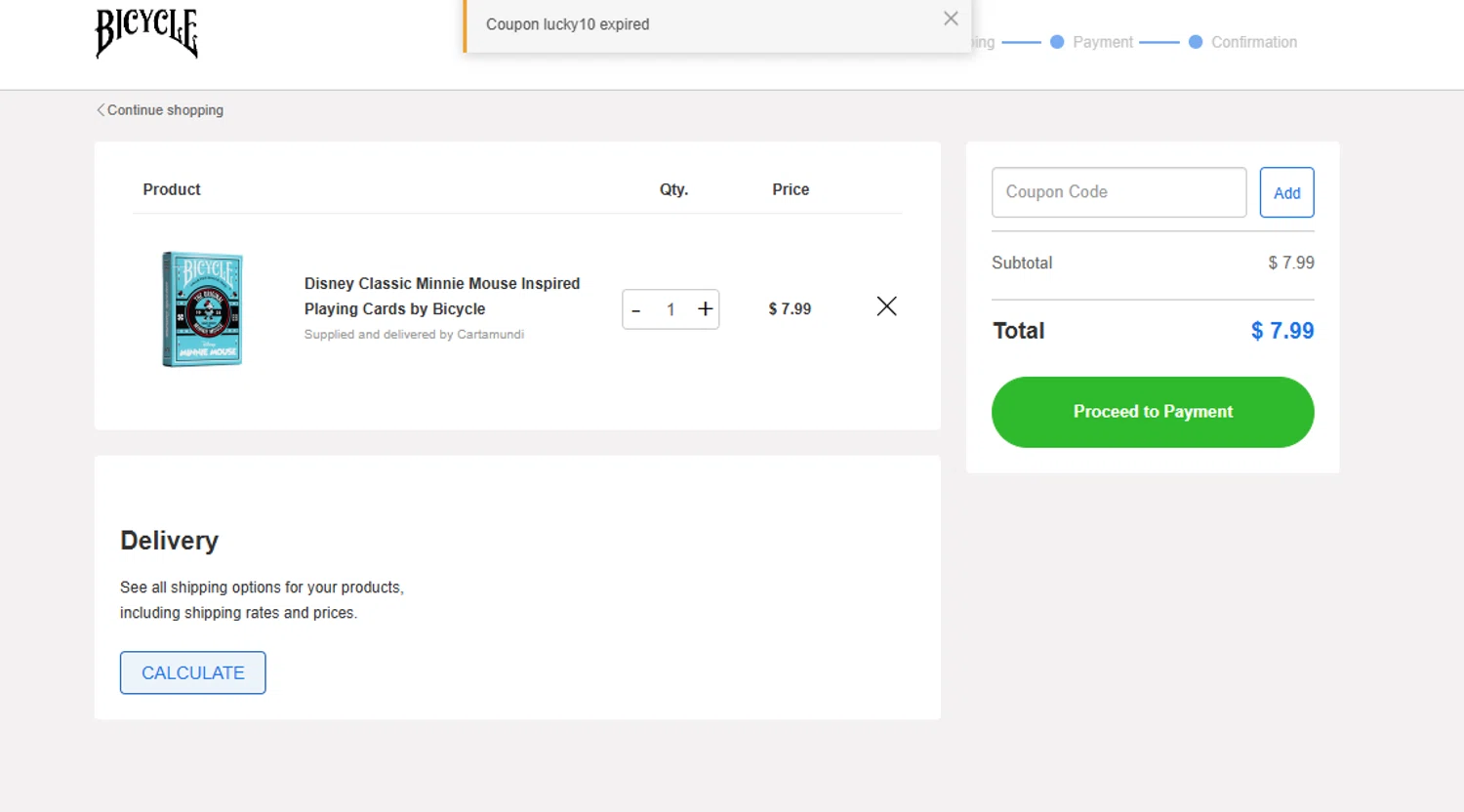This screenshot has height=812, width=1464.
Task: Select the Product column header
Action: pos(172,189)
